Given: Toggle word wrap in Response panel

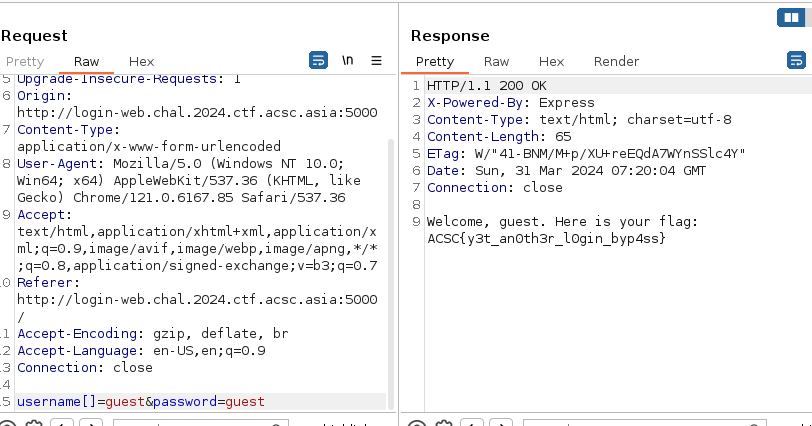Looking at the screenshot, I should [x=796, y=61].
